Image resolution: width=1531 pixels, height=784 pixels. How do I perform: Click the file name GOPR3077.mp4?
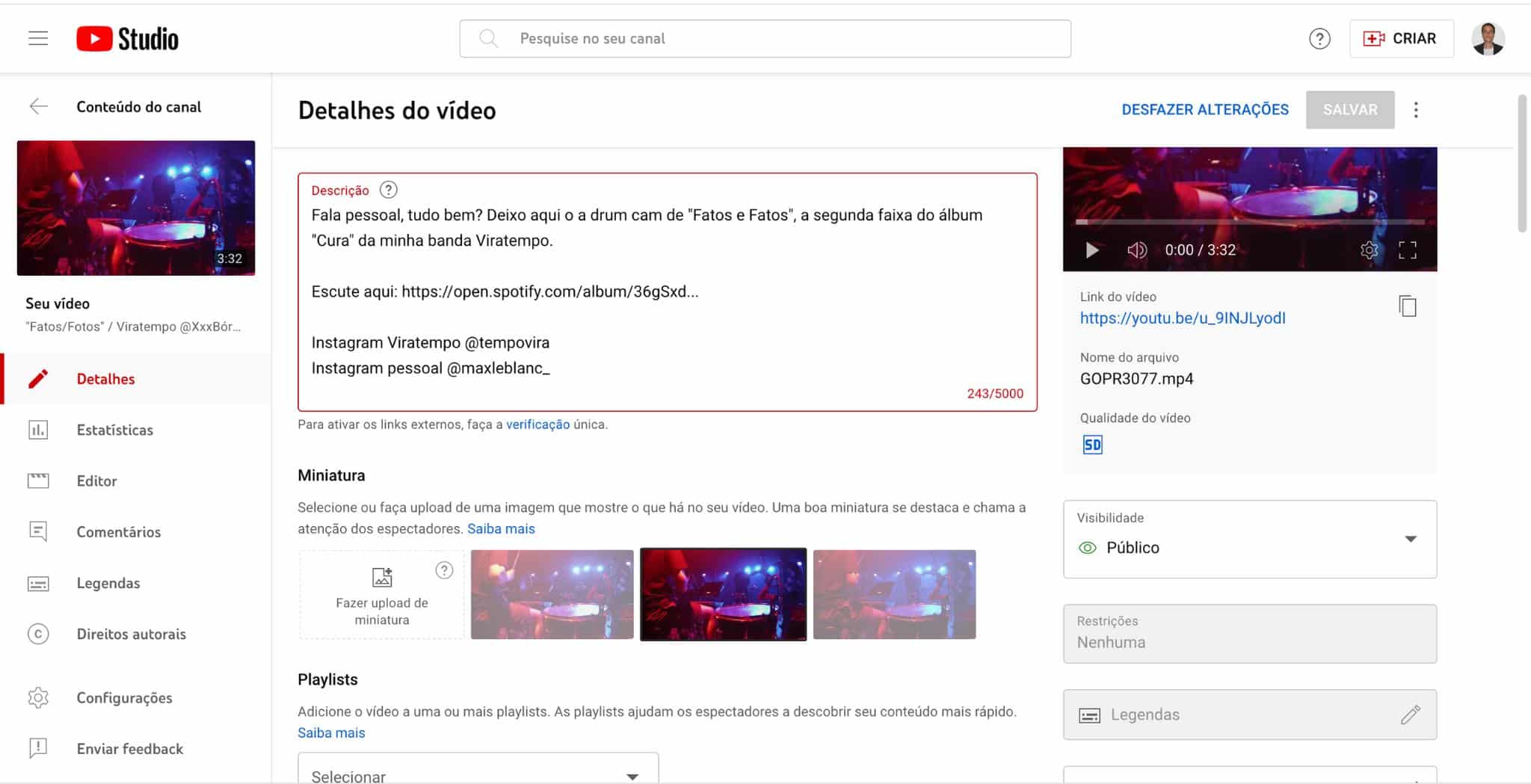tap(1136, 379)
